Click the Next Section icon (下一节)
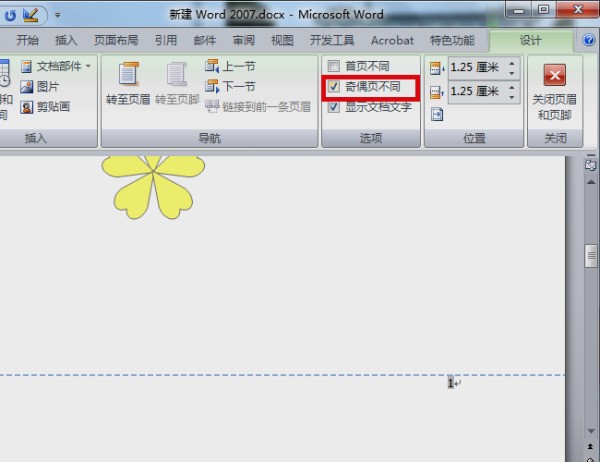This screenshot has width=600, height=462. tap(212, 86)
